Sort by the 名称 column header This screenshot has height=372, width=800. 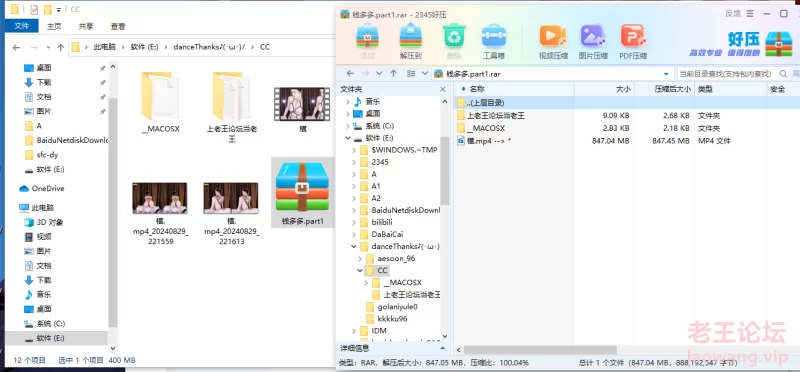[514, 89]
